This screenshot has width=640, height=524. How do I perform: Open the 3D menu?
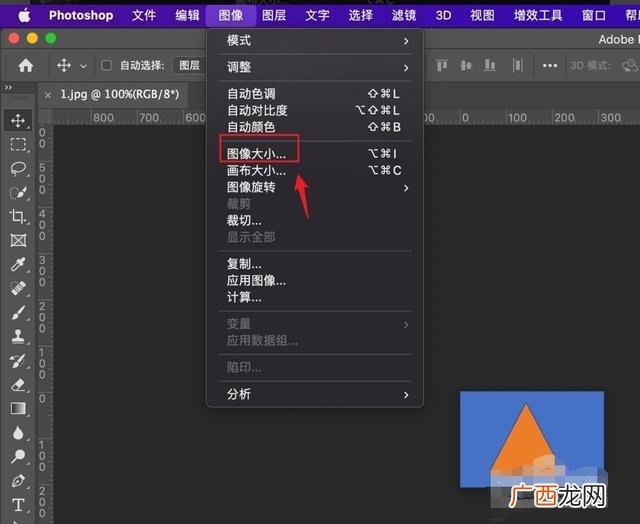[443, 16]
